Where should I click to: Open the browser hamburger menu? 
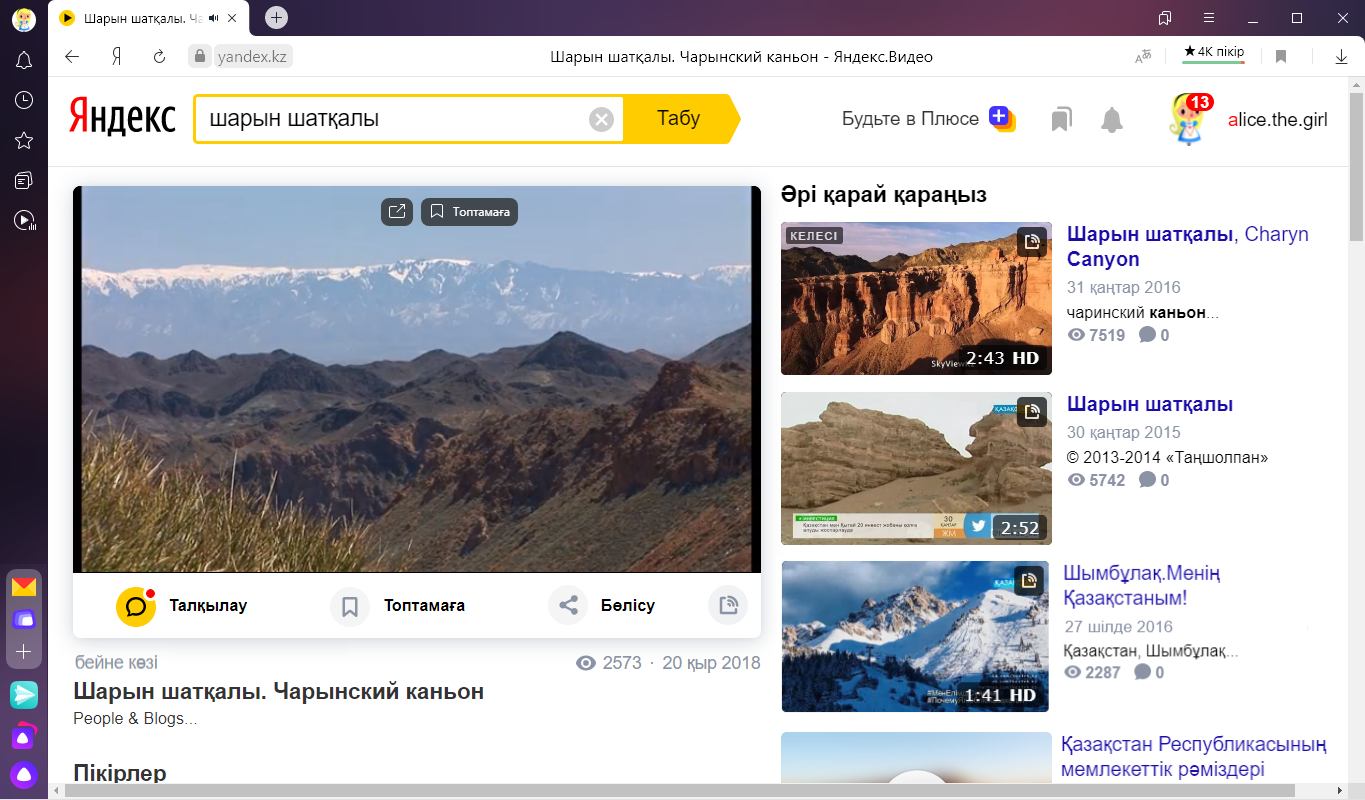pos(1209,18)
